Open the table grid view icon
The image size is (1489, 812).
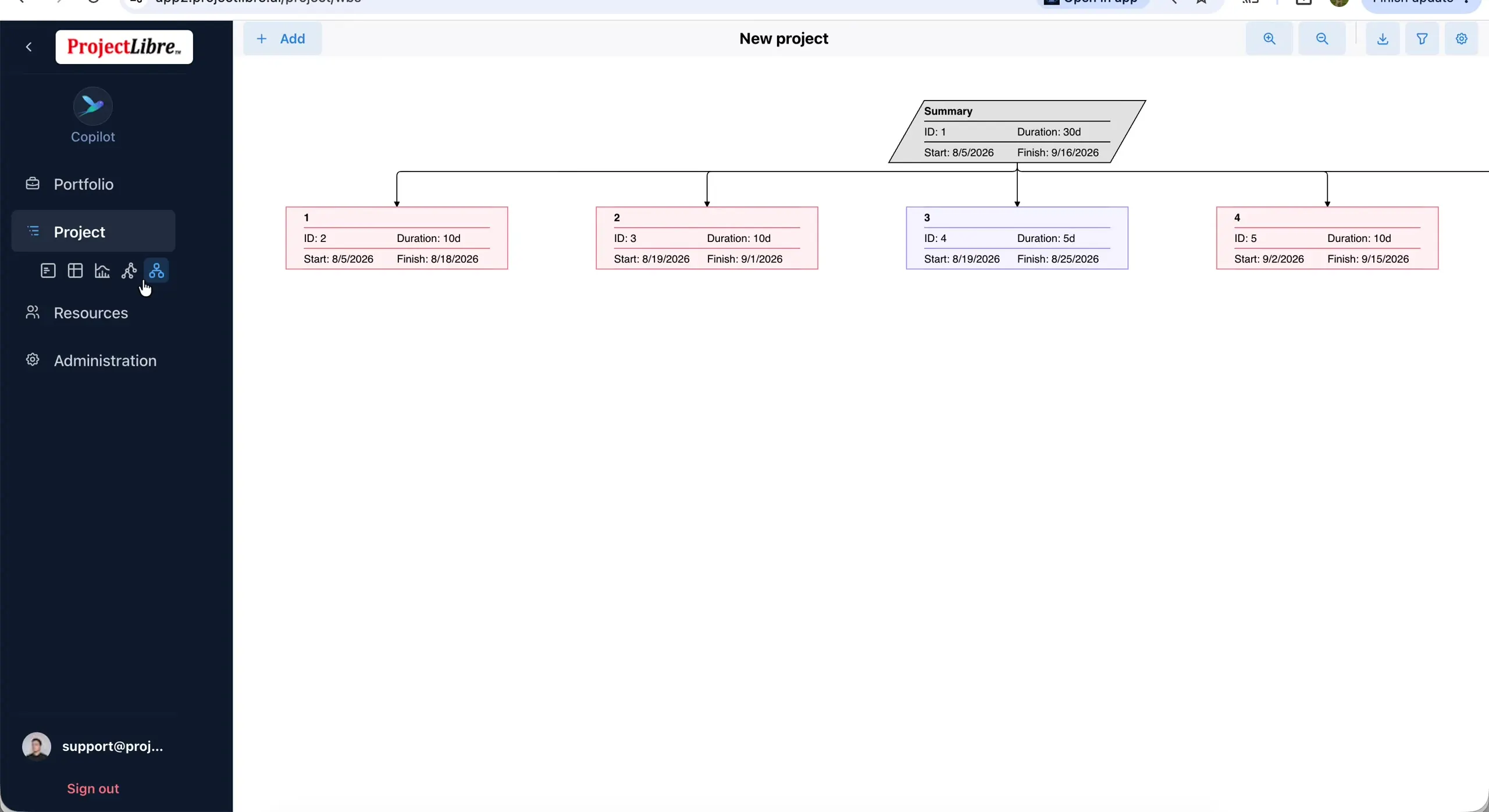pyautogui.click(x=75, y=271)
